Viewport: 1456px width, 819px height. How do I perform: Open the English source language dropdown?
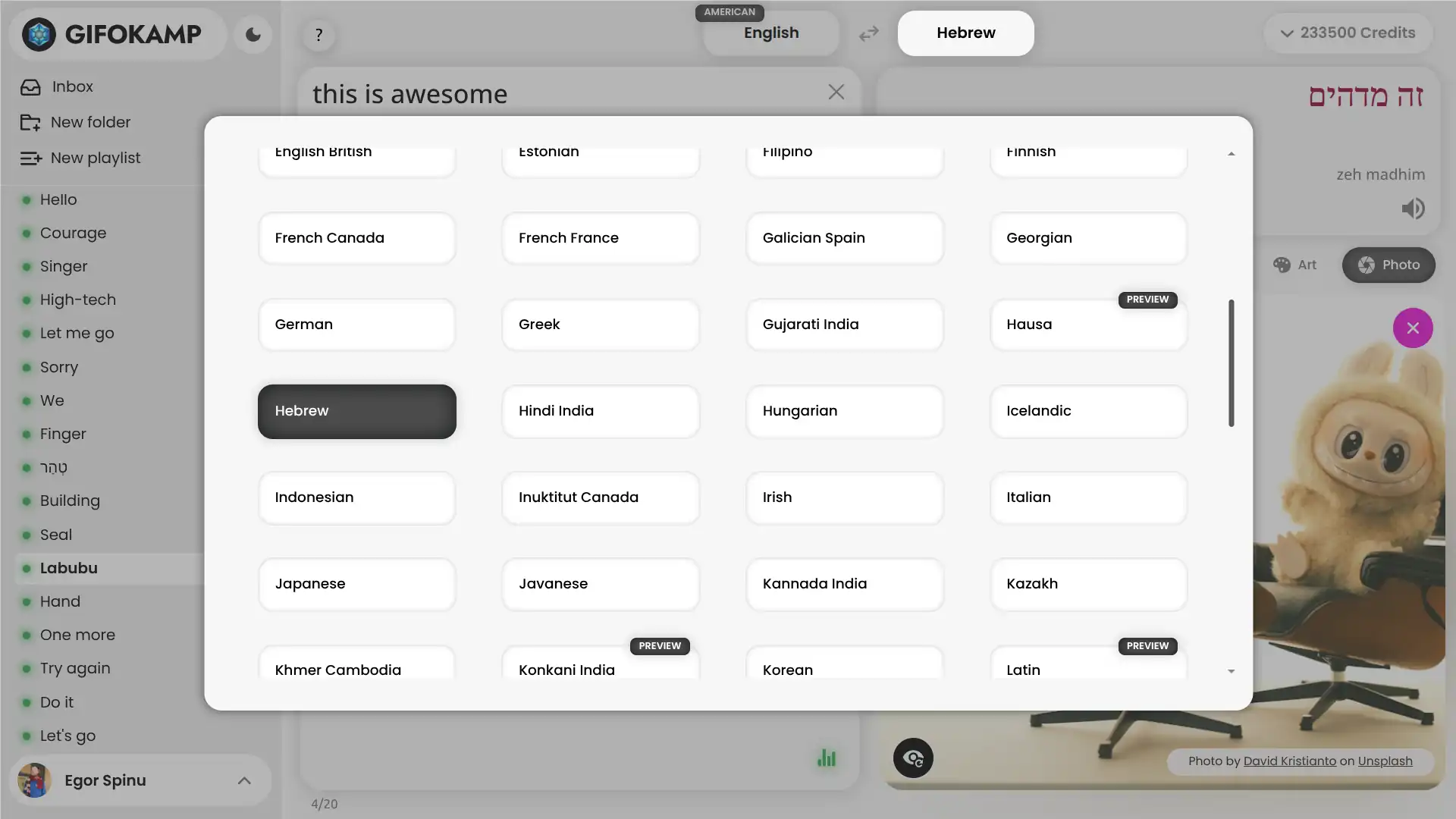click(770, 33)
